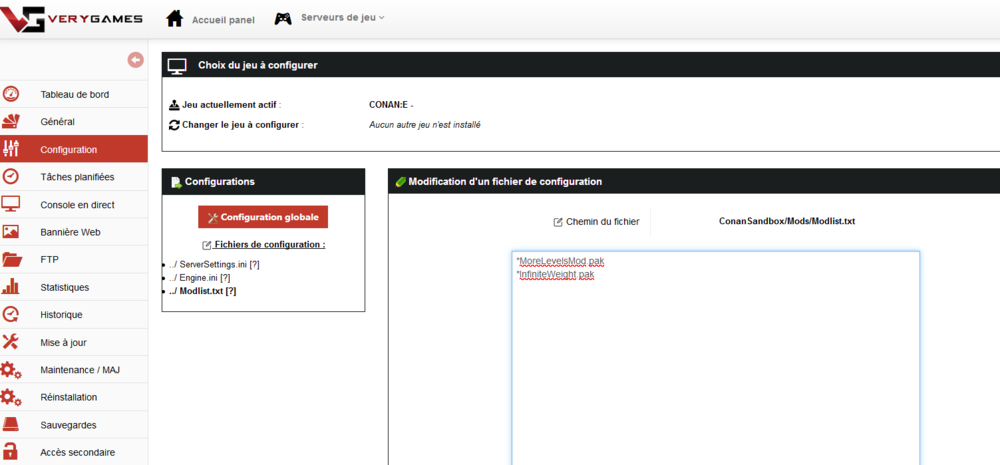The width and height of the screenshot is (1000, 465).
Task: Click the FTP folder icon
Action: [x=11, y=260]
